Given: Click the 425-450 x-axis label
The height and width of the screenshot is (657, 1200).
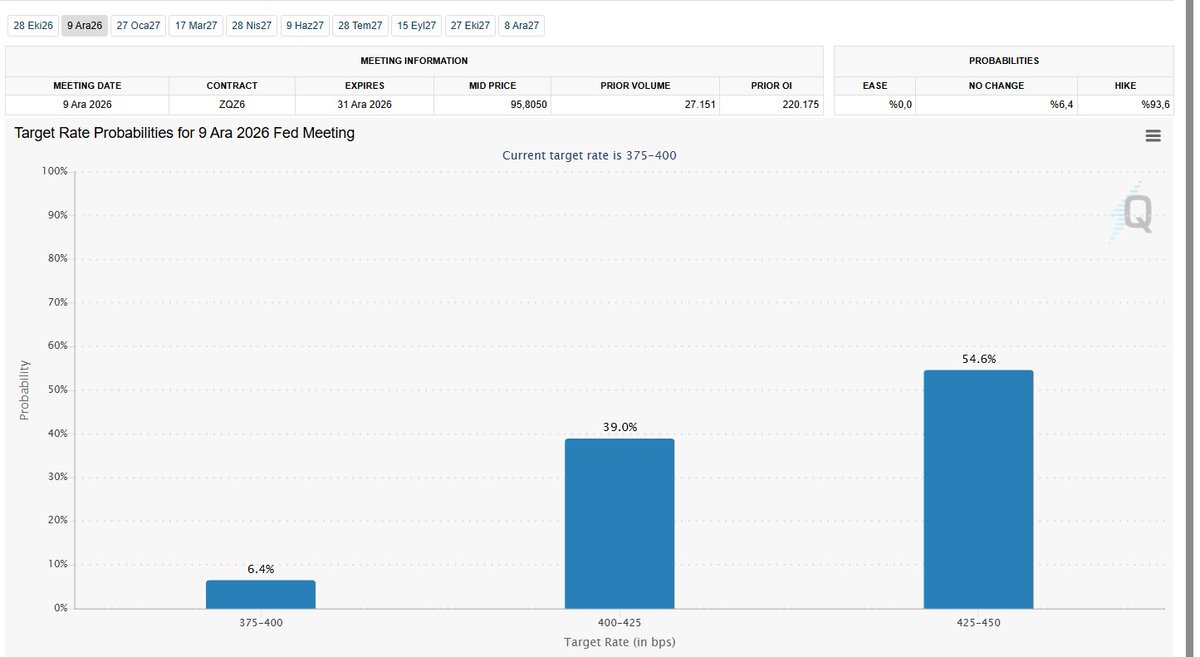Looking at the screenshot, I should (x=978, y=623).
